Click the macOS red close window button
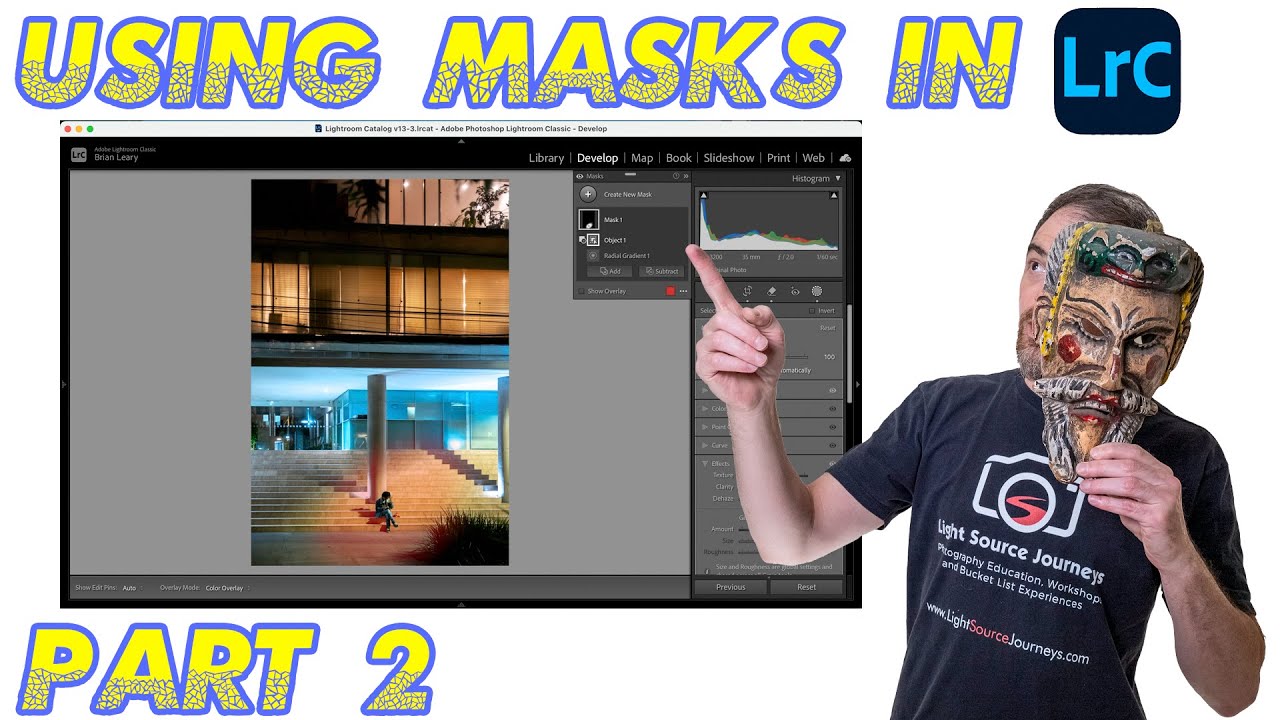 point(67,129)
